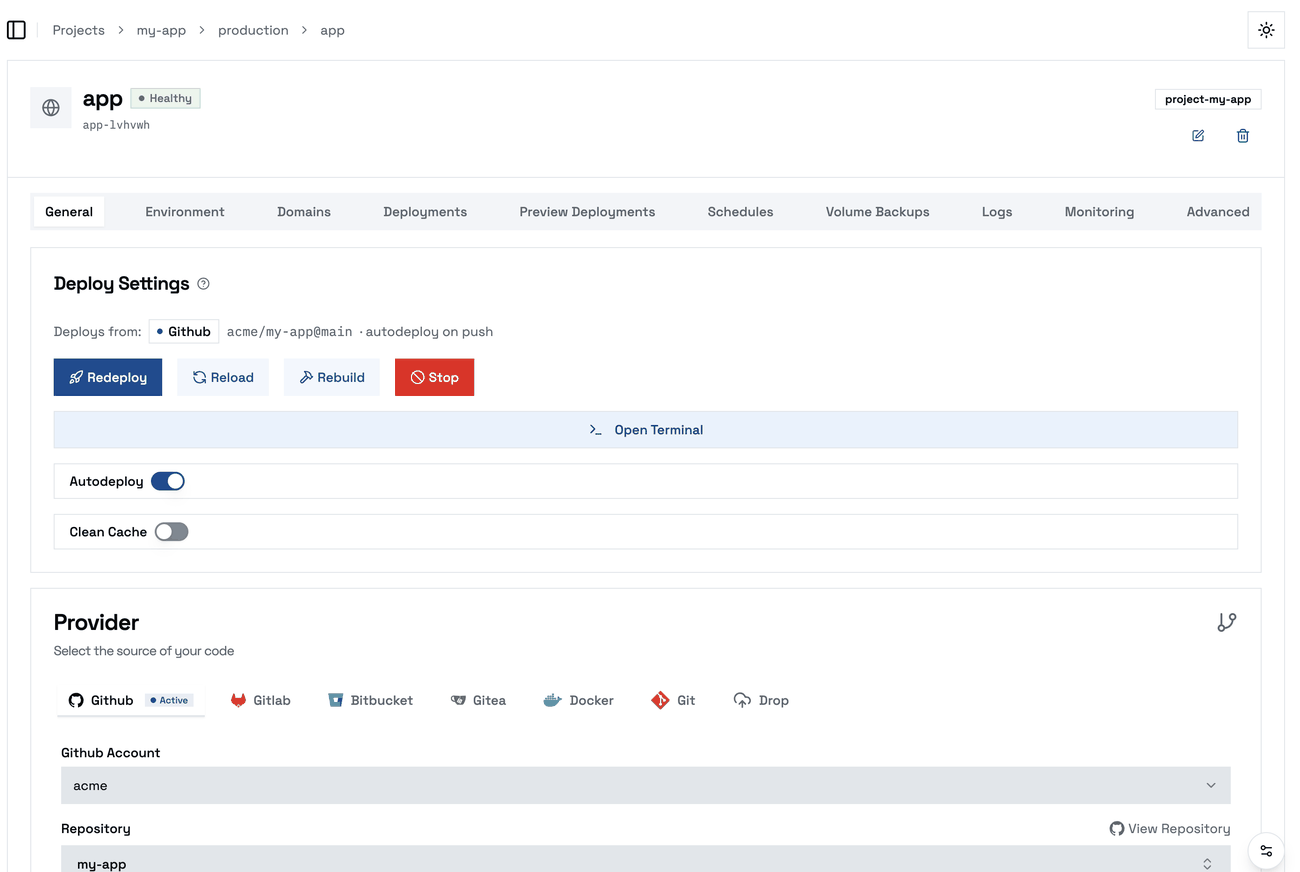Follow the View Repository link
This screenshot has height=872, width=1300.
(x=1170, y=829)
